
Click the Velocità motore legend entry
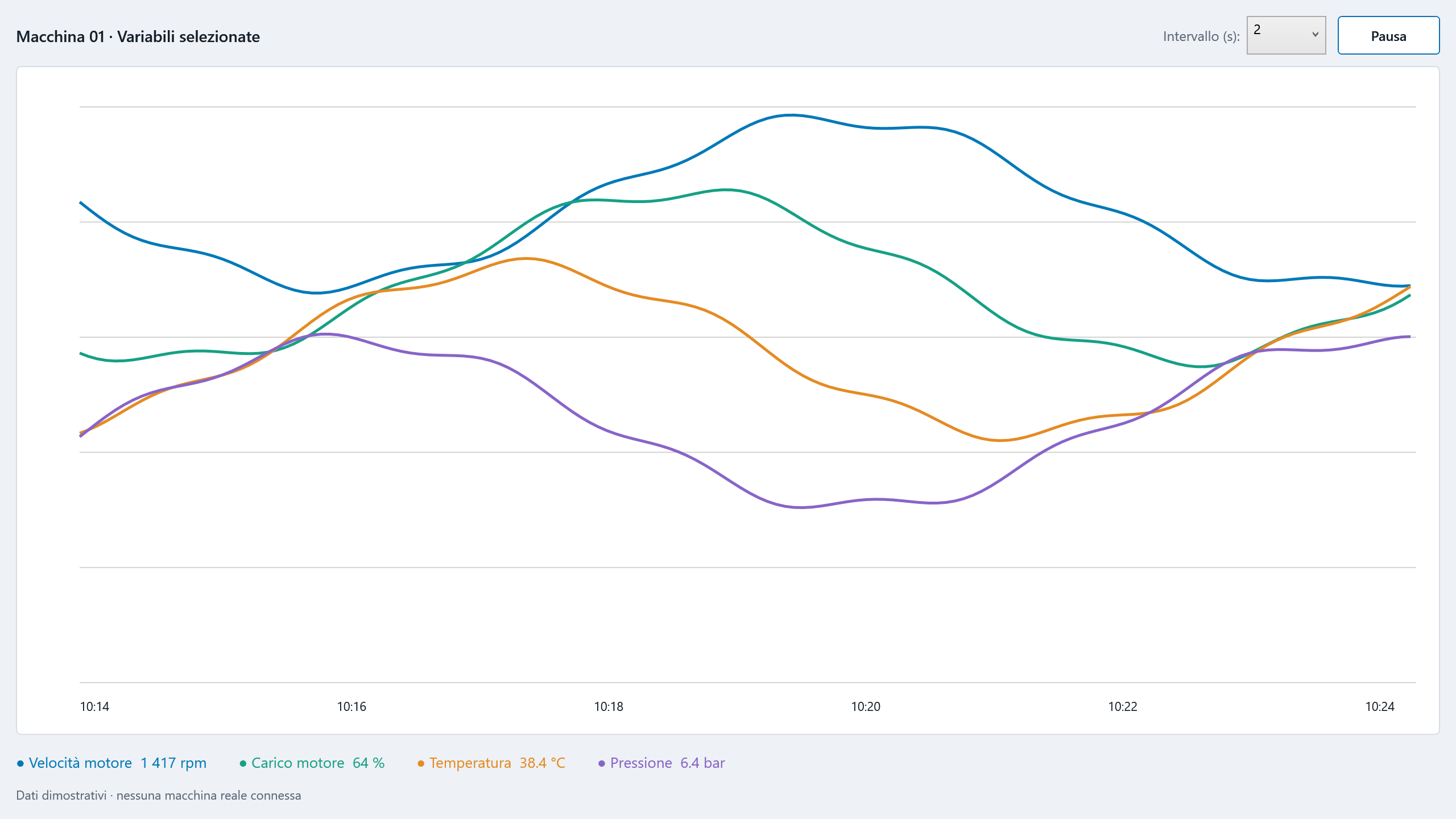[x=111, y=763]
